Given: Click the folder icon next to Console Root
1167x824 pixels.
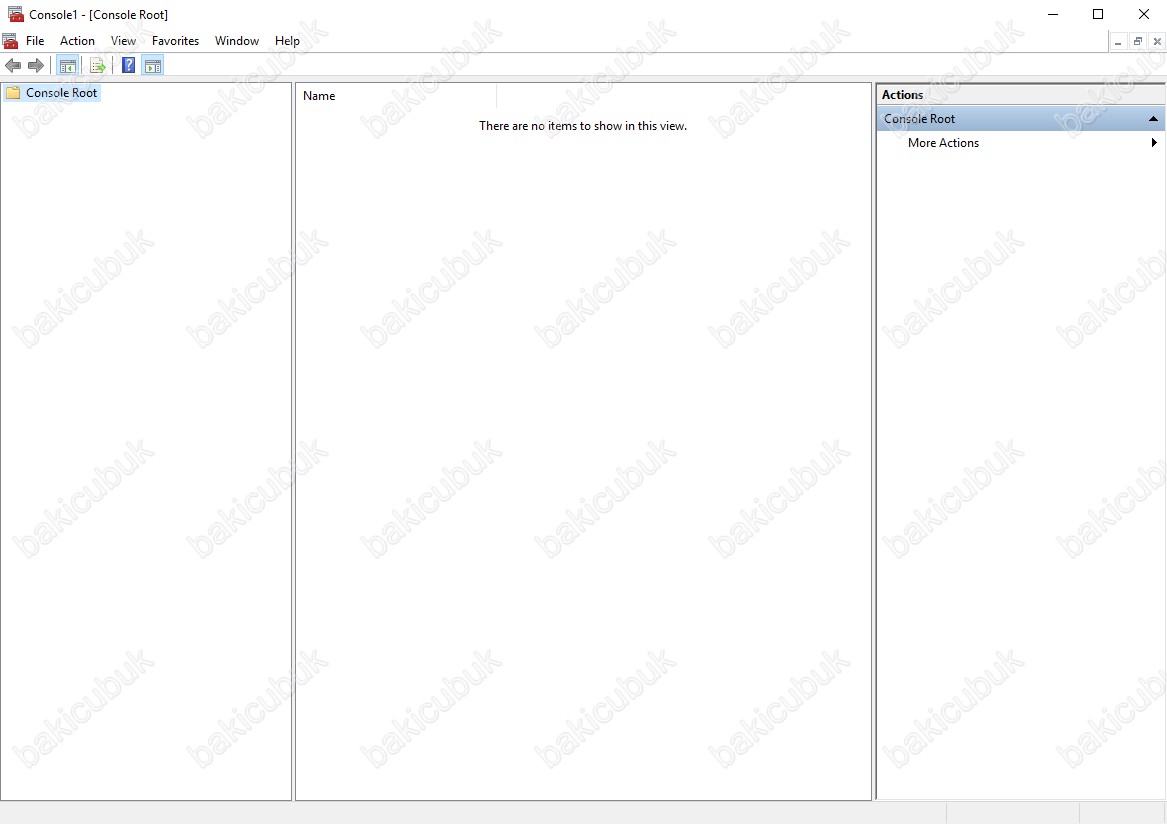Looking at the screenshot, I should (x=13, y=93).
